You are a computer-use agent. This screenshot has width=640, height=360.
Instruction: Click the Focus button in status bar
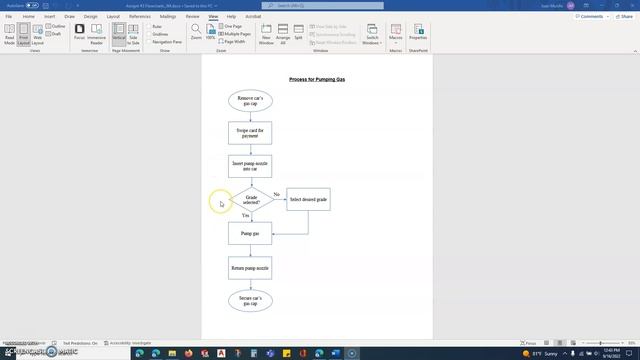point(528,343)
